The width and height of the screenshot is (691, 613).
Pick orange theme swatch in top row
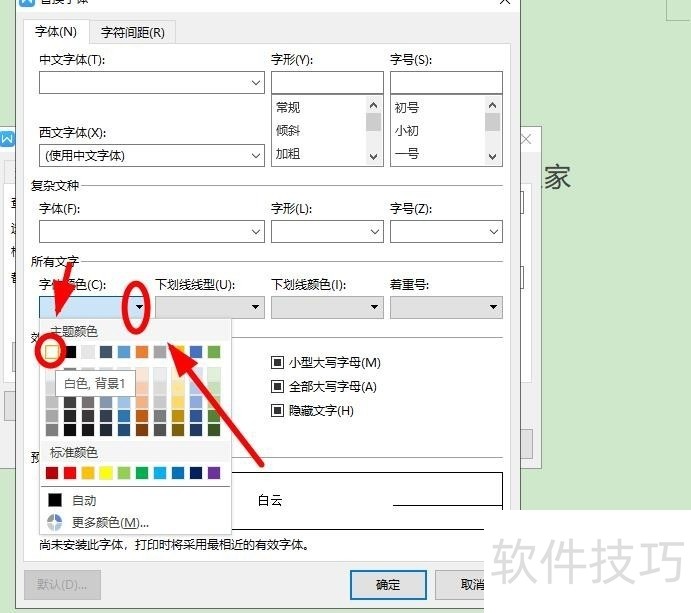142,352
